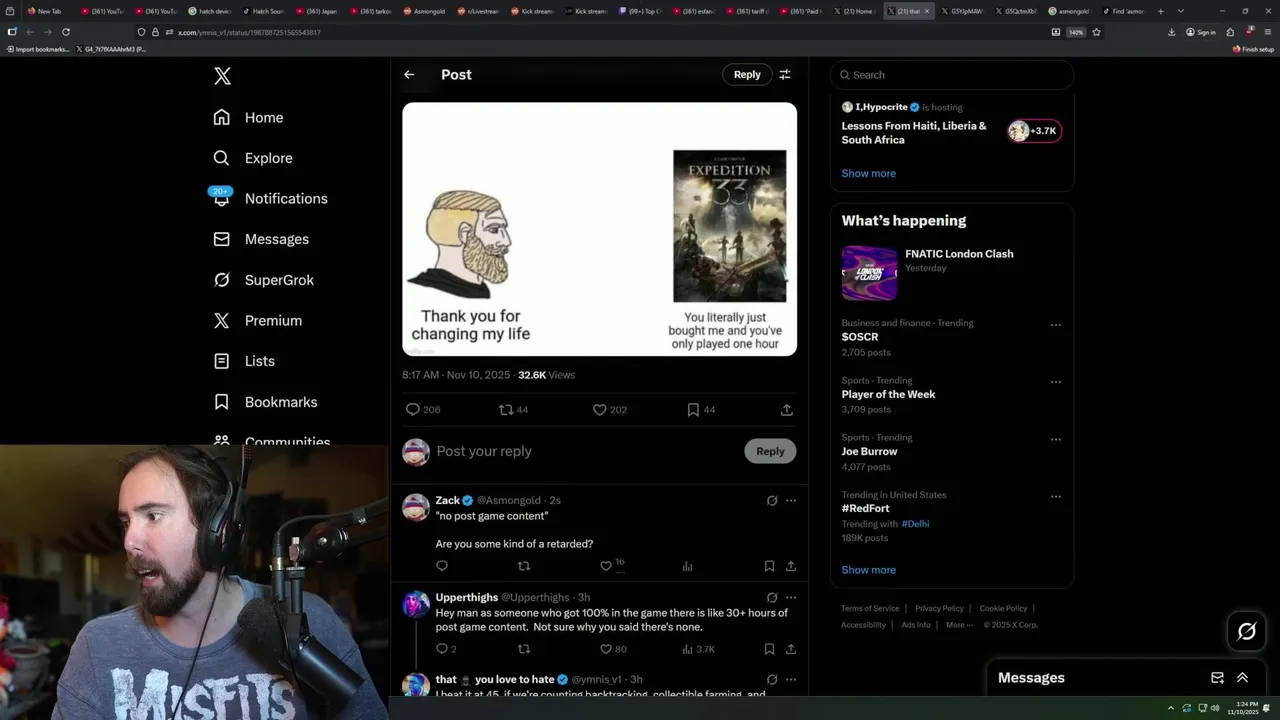Open SuperGrok in sidebar
The height and width of the screenshot is (720, 1280).
264,280
